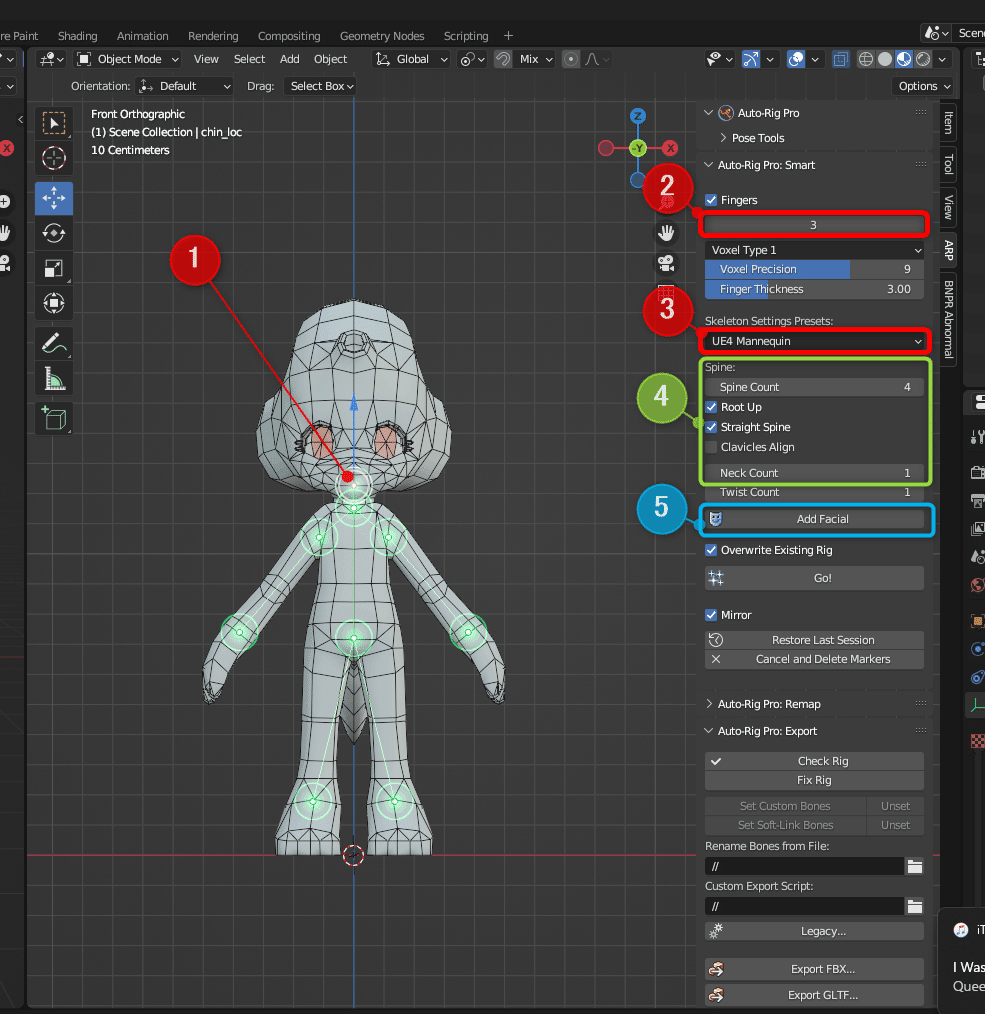Select the Add Cube tool
Screen dimensions: 985x1014
click(x=54, y=416)
